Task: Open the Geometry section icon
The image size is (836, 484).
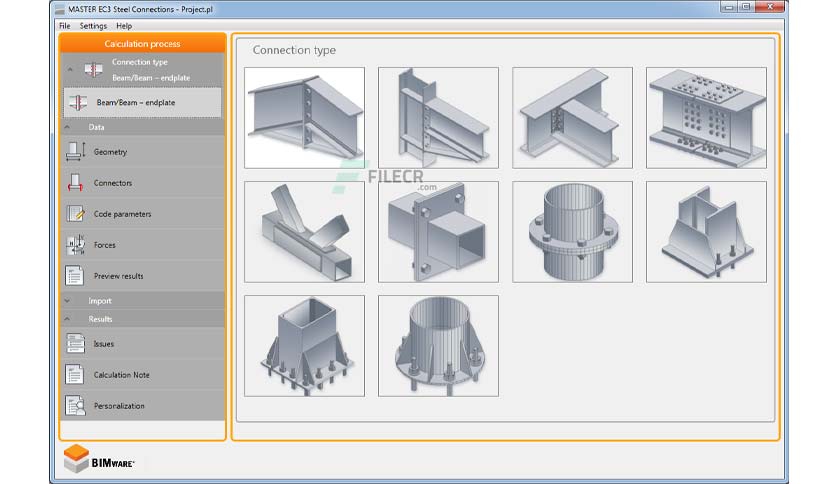Action: click(75, 152)
